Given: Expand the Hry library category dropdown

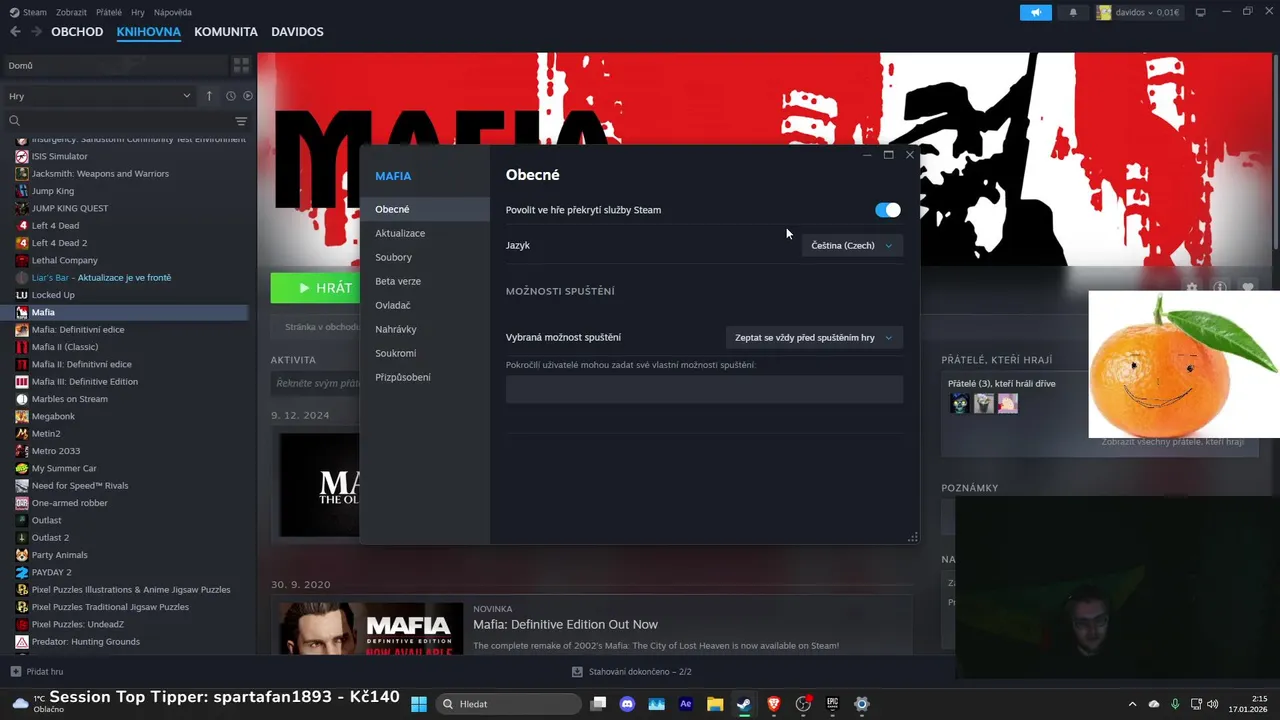Looking at the screenshot, I should pos(100,96).
